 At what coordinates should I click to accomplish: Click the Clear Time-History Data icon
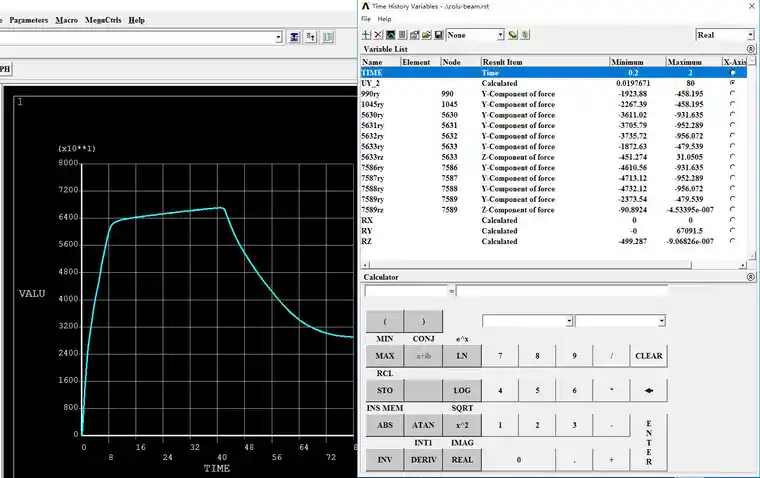[x=513, y=35]
